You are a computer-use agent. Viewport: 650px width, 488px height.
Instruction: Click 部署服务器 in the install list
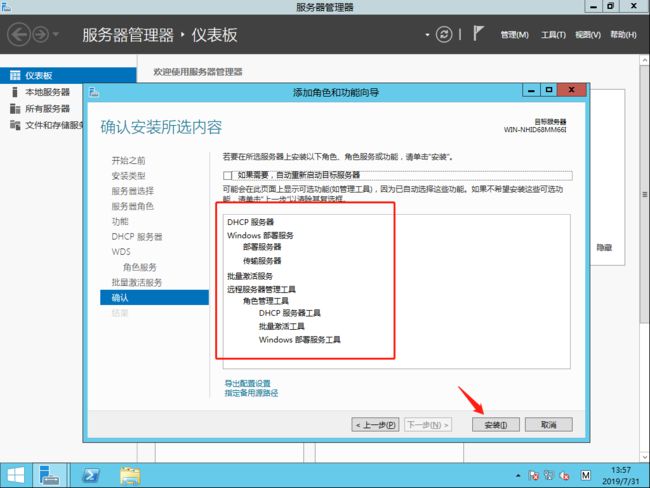pos(262,247)
